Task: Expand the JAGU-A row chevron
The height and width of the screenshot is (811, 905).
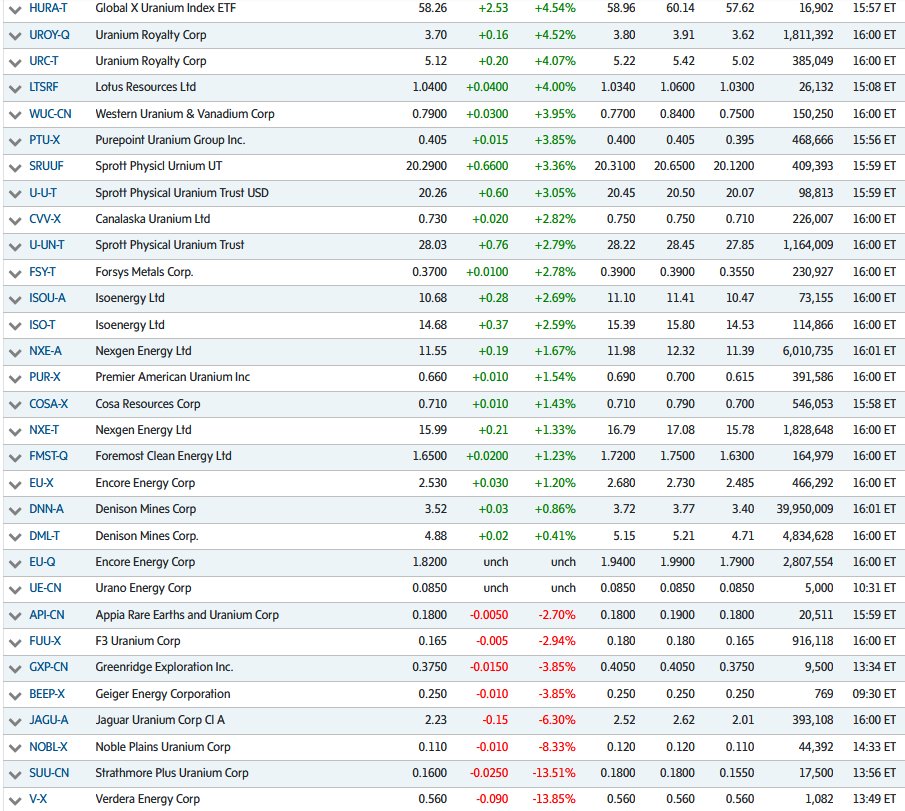Action: pos(15,722)
